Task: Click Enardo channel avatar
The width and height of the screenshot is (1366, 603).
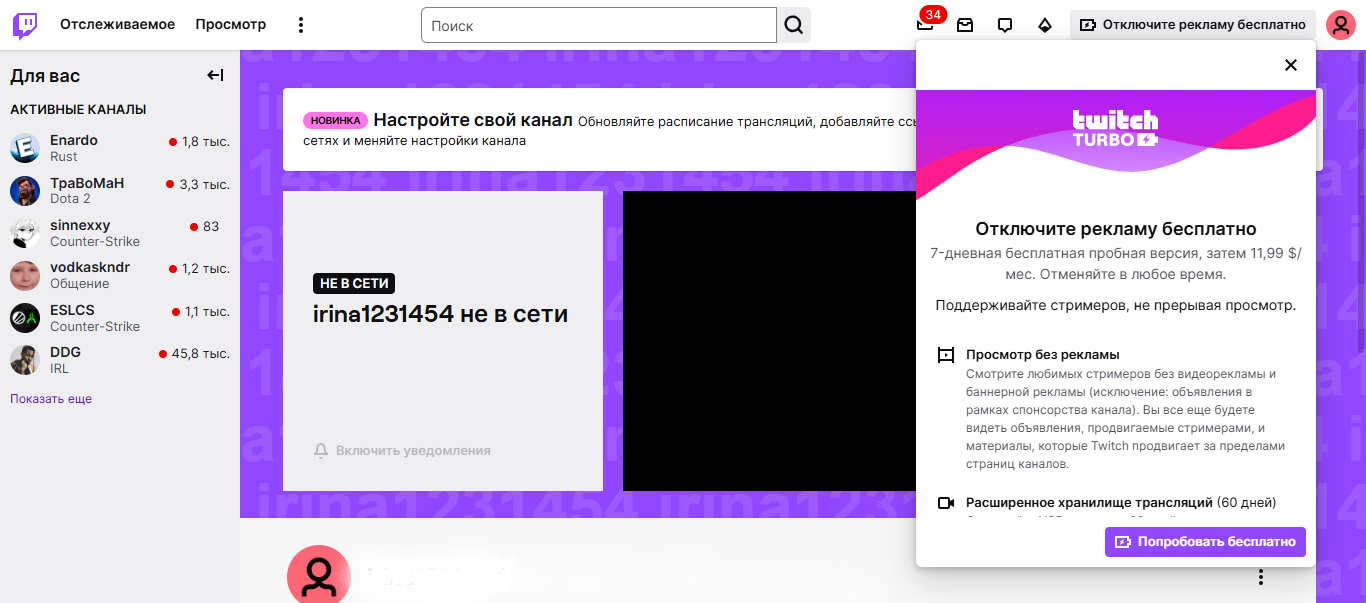Action: pyautogui.click(x=25, y=148)
